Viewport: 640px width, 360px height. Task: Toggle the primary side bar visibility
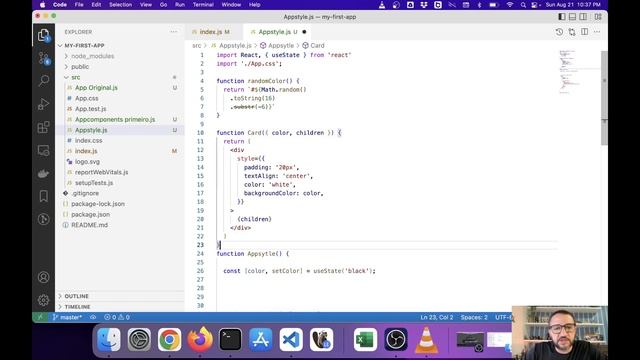562,17
